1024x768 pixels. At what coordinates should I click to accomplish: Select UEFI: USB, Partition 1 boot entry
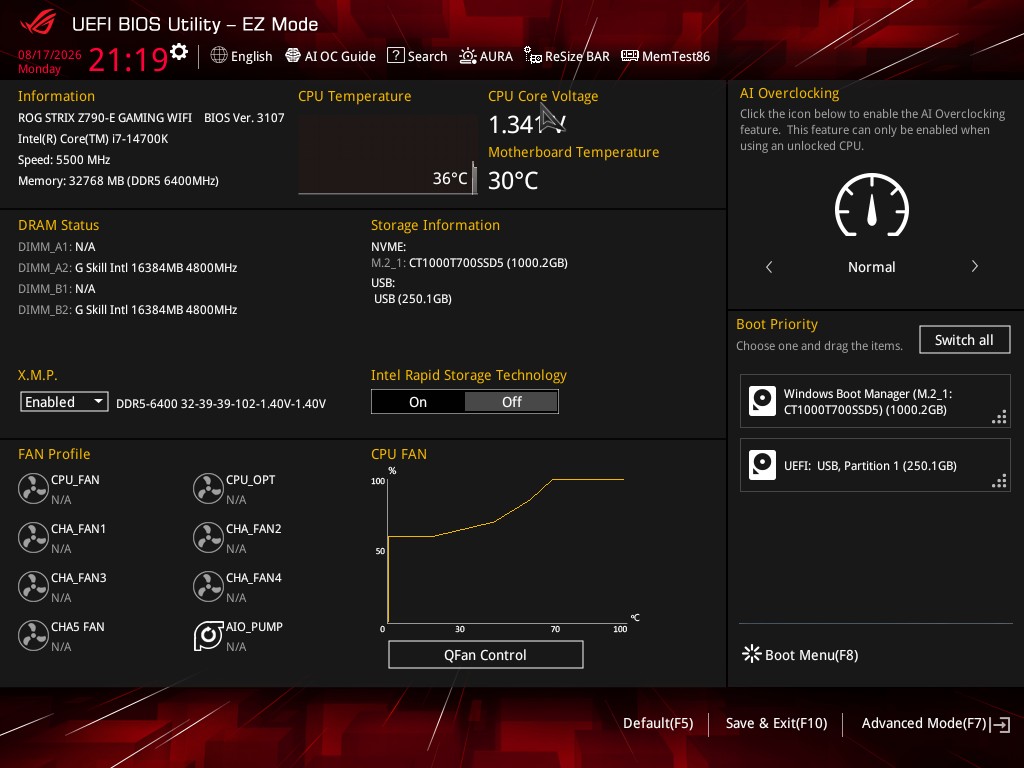click(875, 466)
